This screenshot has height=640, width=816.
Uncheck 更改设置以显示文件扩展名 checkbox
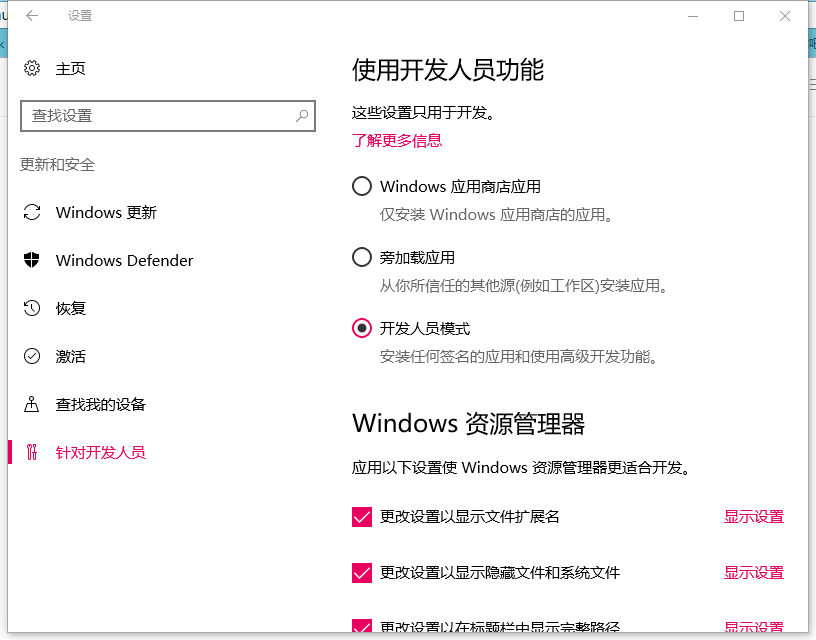click(x=362, y=517)
